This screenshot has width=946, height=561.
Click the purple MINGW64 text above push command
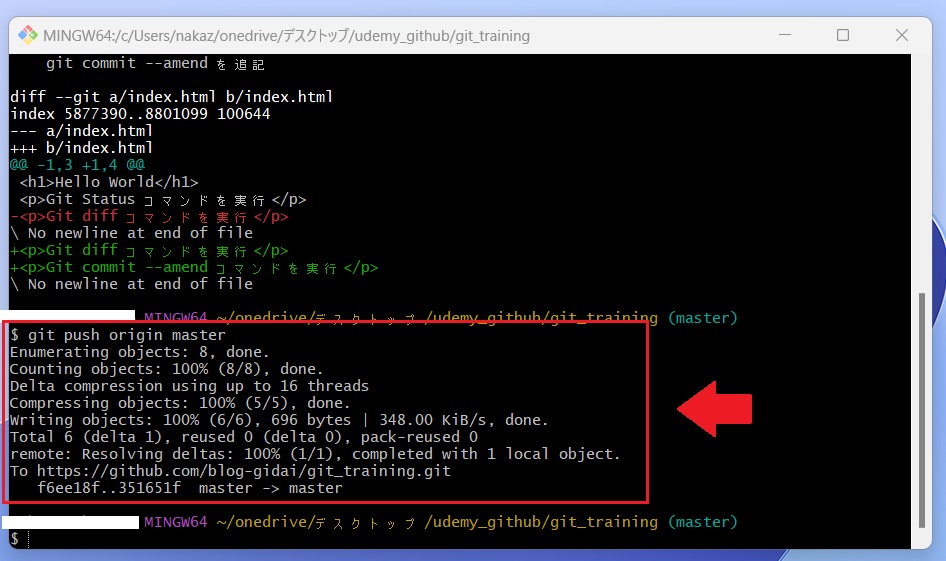(176, 318)
